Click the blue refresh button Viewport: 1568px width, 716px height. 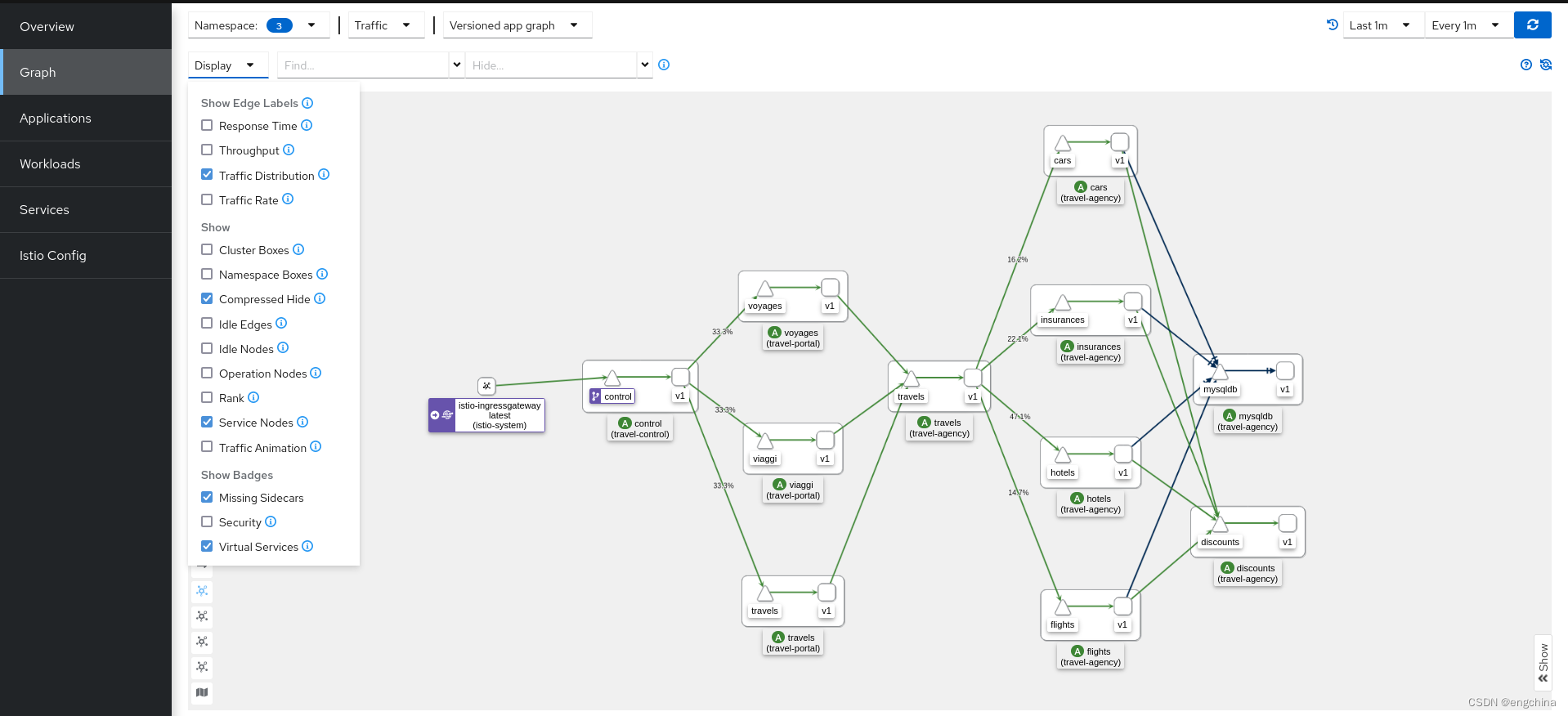1532,25
